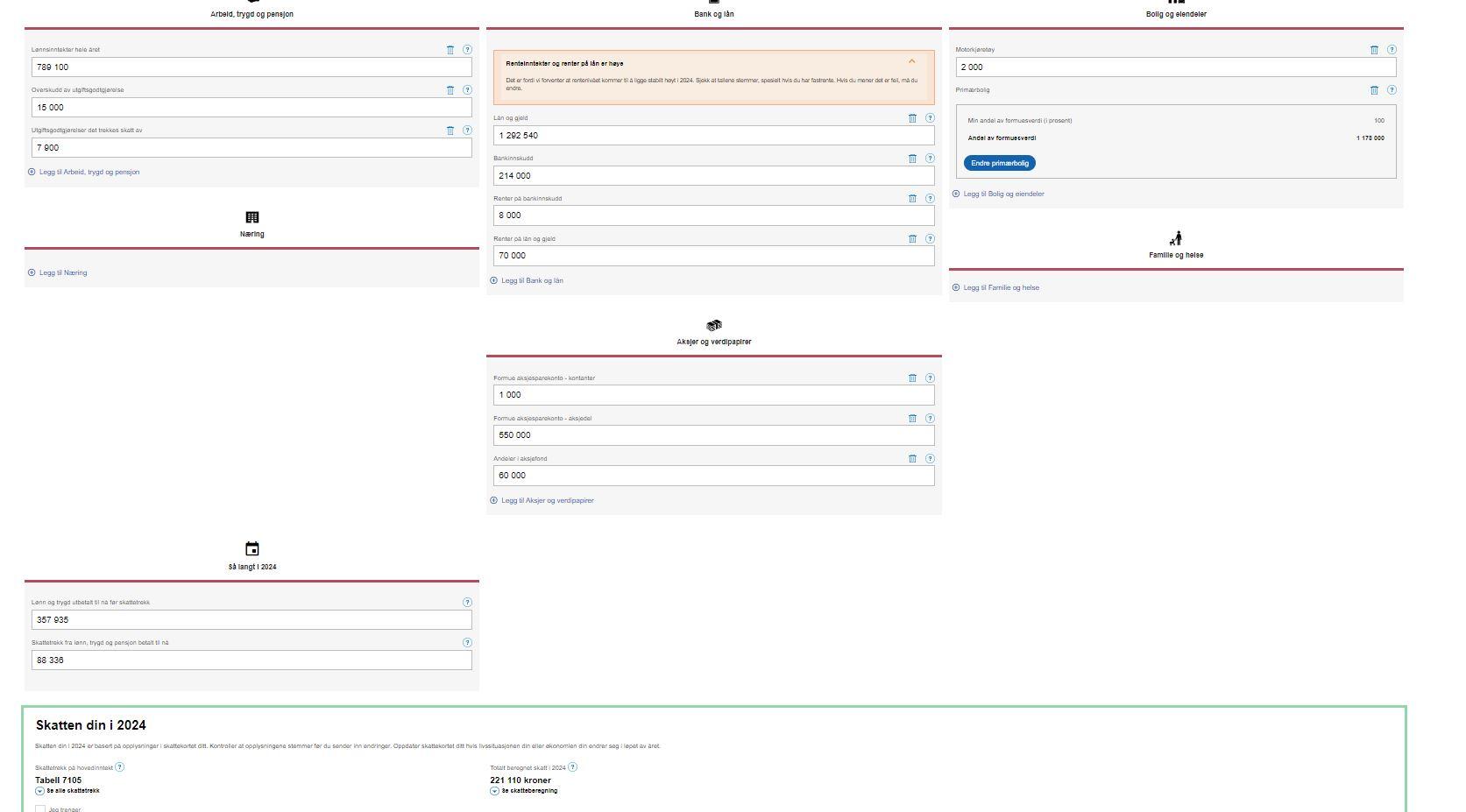Select the Næring section heading

click(252, 235)
